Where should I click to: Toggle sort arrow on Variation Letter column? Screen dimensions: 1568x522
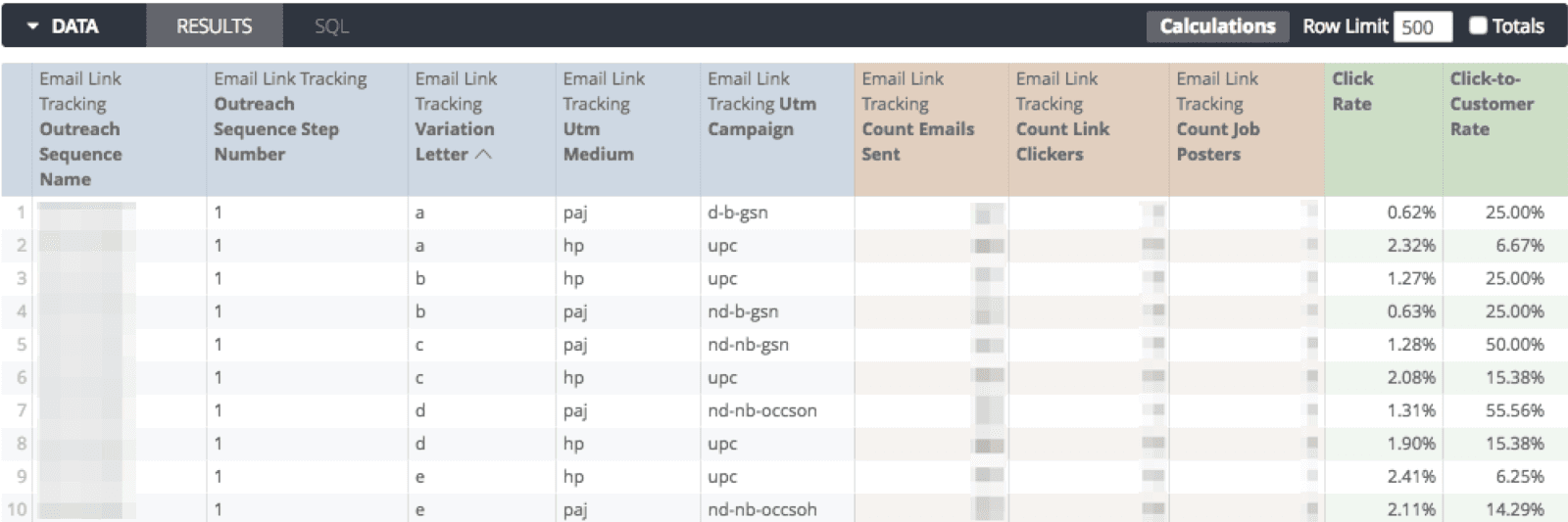(483, 155)
